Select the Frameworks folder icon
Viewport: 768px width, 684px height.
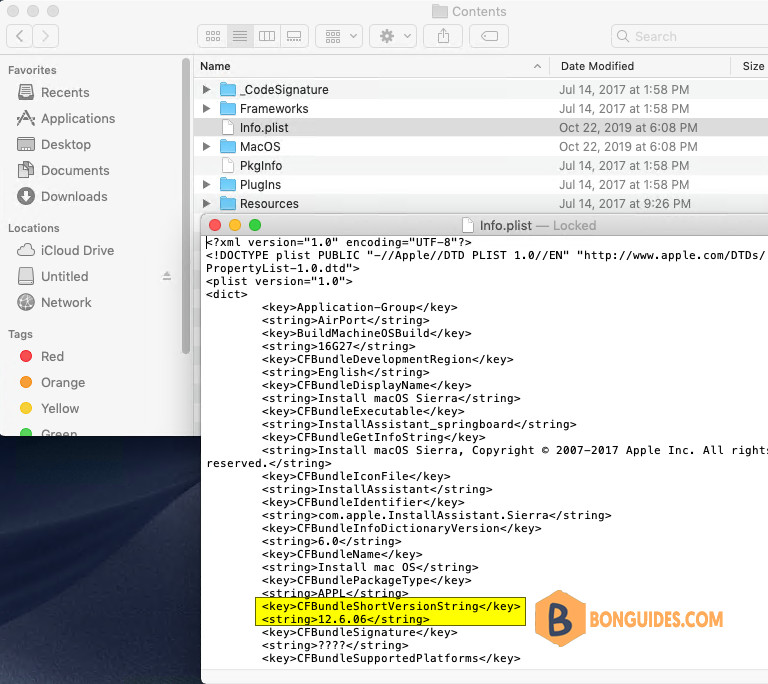[228, 108]
